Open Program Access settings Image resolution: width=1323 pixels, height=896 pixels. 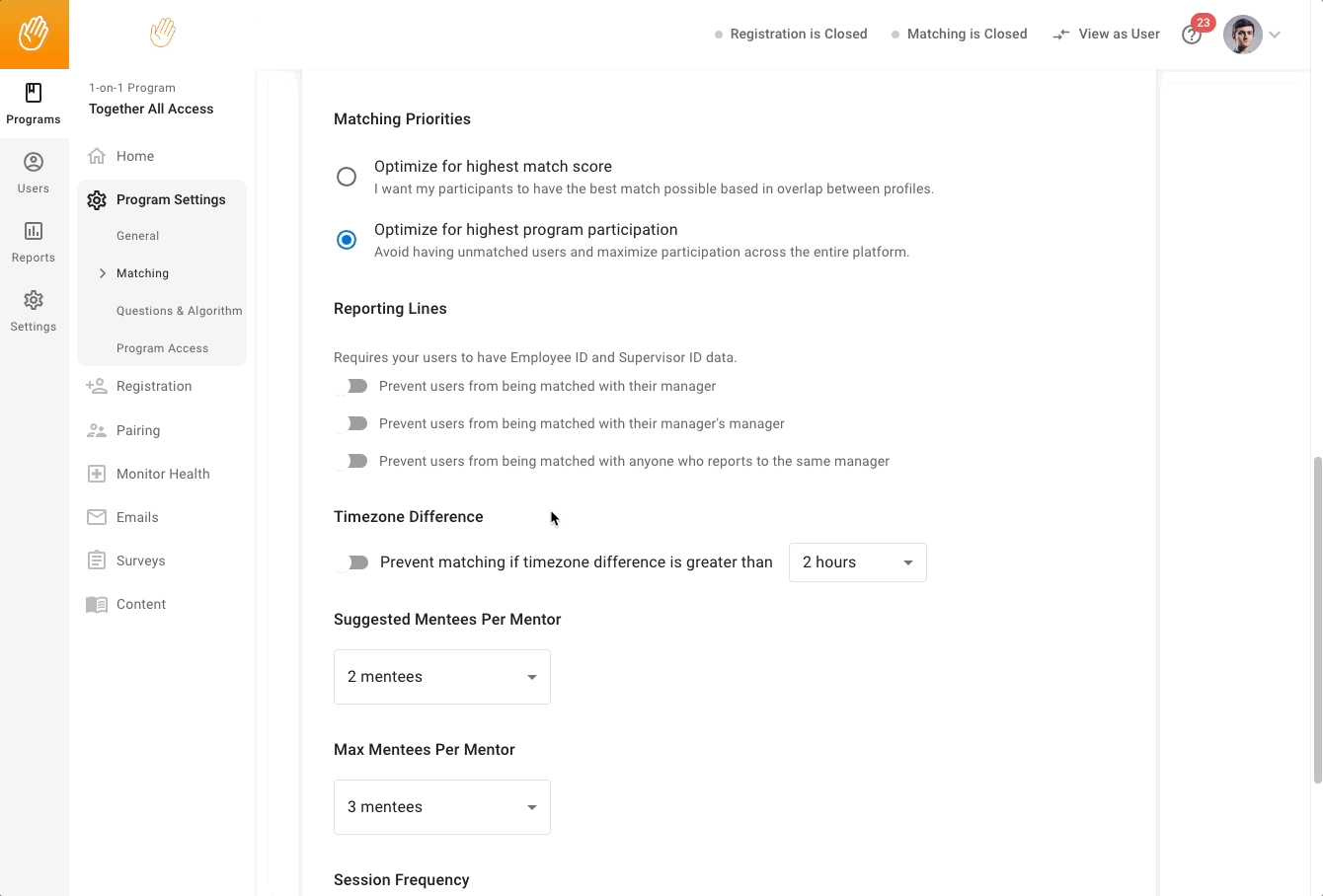click(163, 347)
